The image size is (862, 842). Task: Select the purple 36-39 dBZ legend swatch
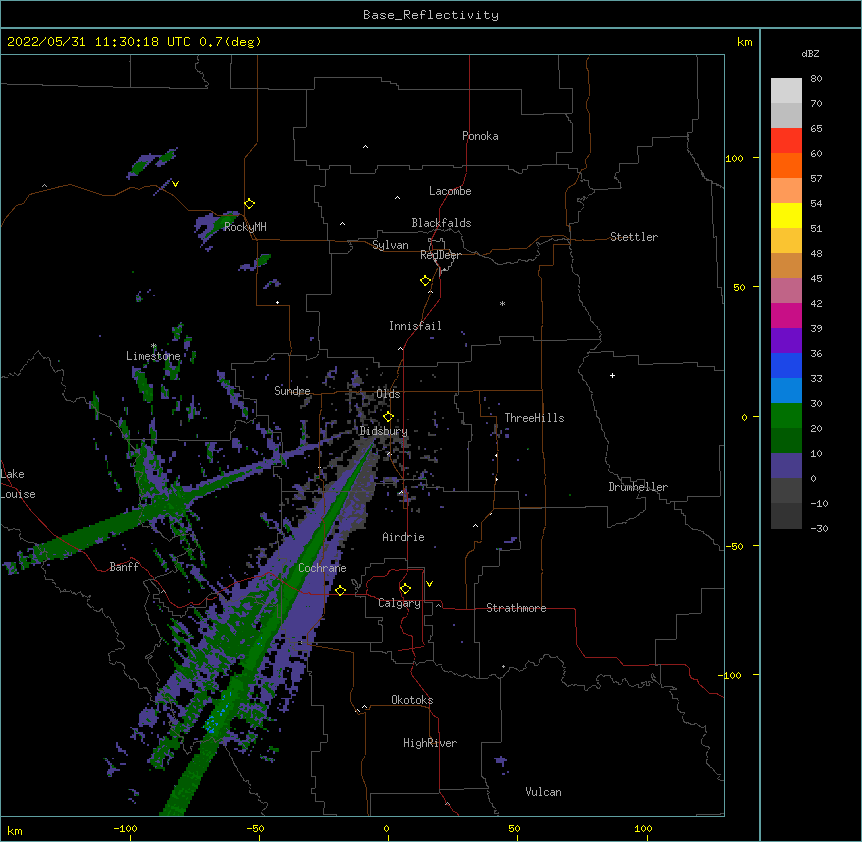[x=786, y=341]
